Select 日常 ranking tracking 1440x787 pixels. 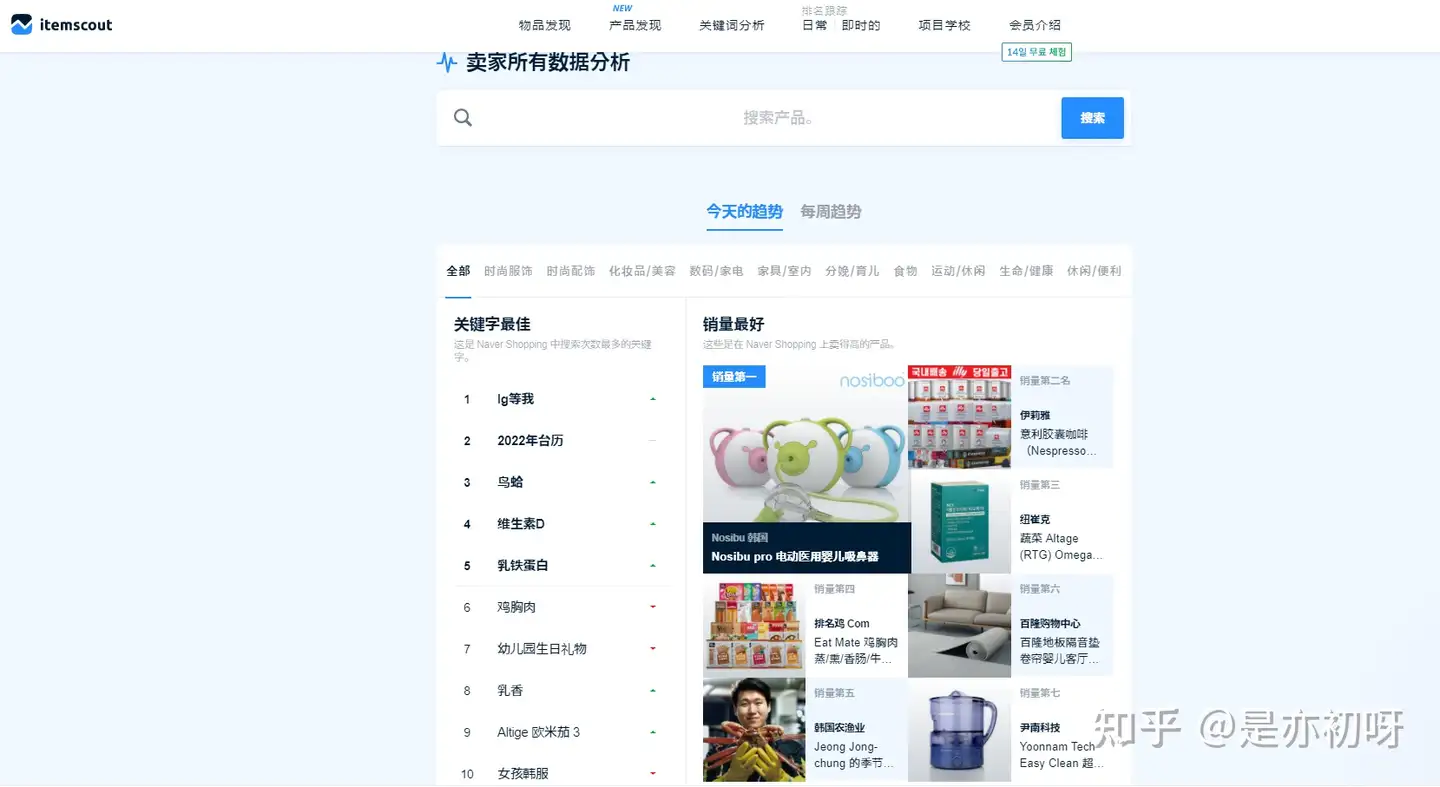point(815,25)
